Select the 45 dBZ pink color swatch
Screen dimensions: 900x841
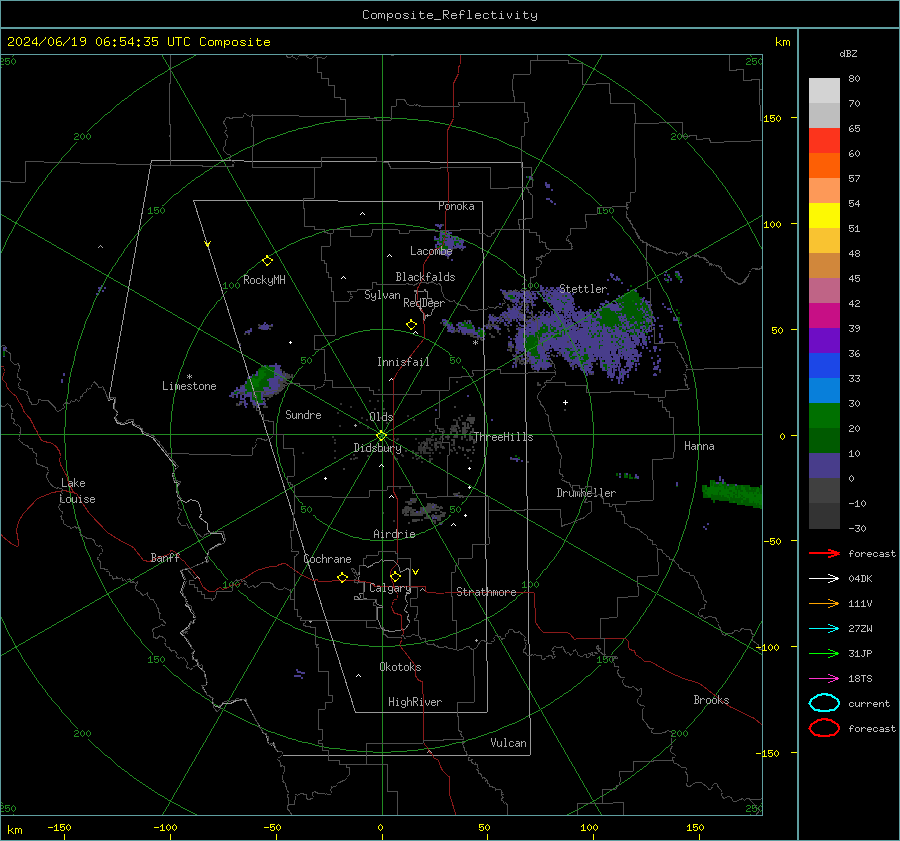click(x=824, y=290)
